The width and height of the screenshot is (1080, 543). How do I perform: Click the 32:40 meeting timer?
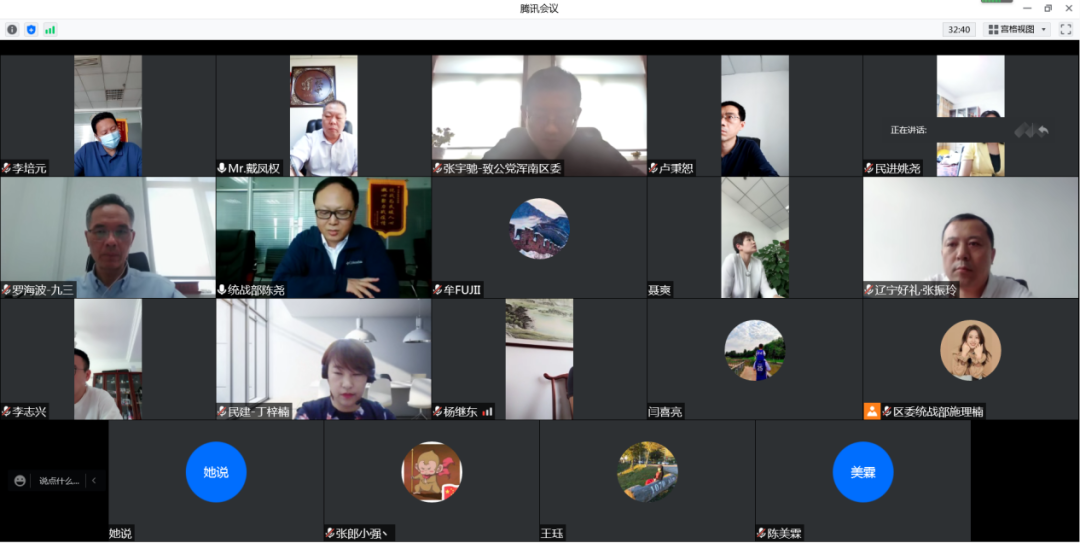[x=958, y=30]
